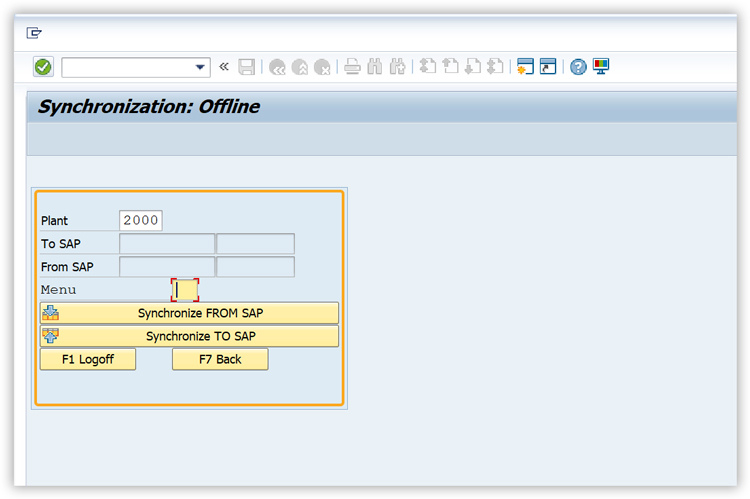This screenshot has width=750, height=499.
Task: Click the green checkmark Enter icon
Action: pyautogui.click(x=43, y=67)
